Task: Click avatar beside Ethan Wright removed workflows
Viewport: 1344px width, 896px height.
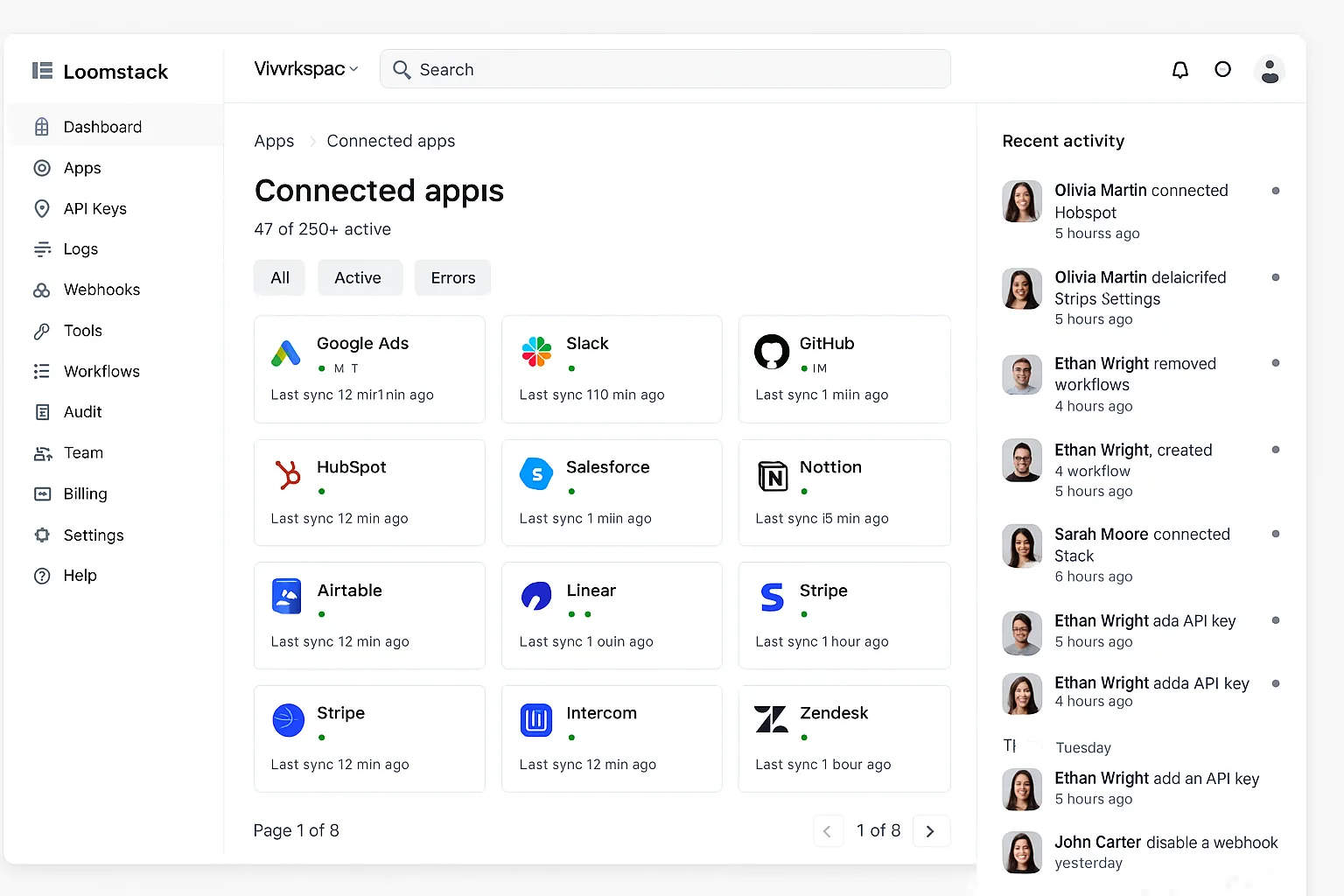Action: pos(1022,374)
